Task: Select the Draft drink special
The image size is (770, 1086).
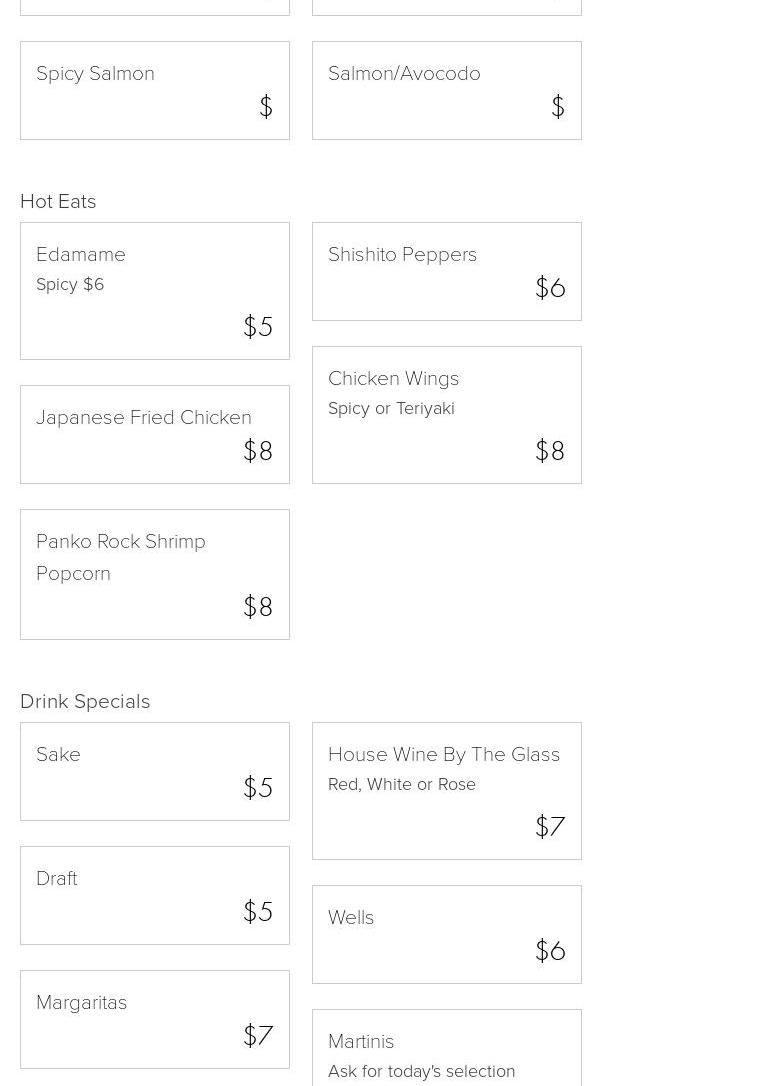Action: [x=155, y=895]
